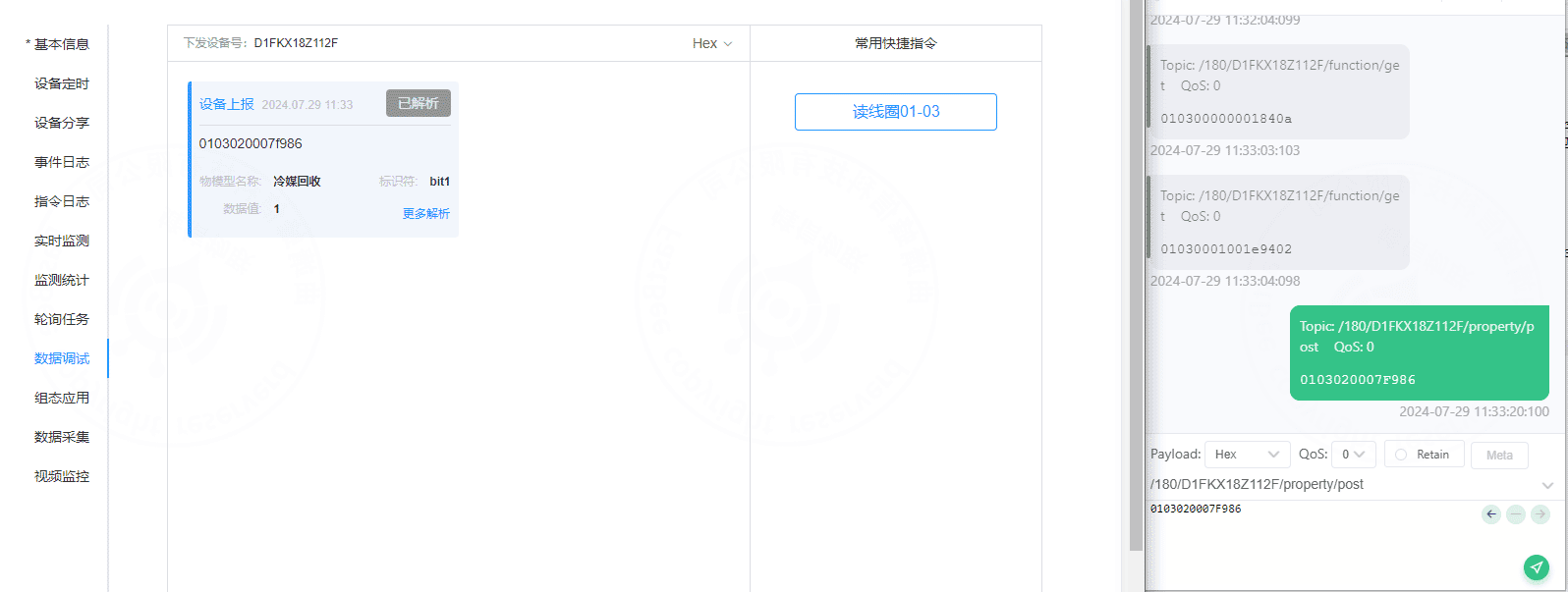Screen dimensions: 1568x592
Task: Toggle the Retain radio option
Action: pos(1424,455)
